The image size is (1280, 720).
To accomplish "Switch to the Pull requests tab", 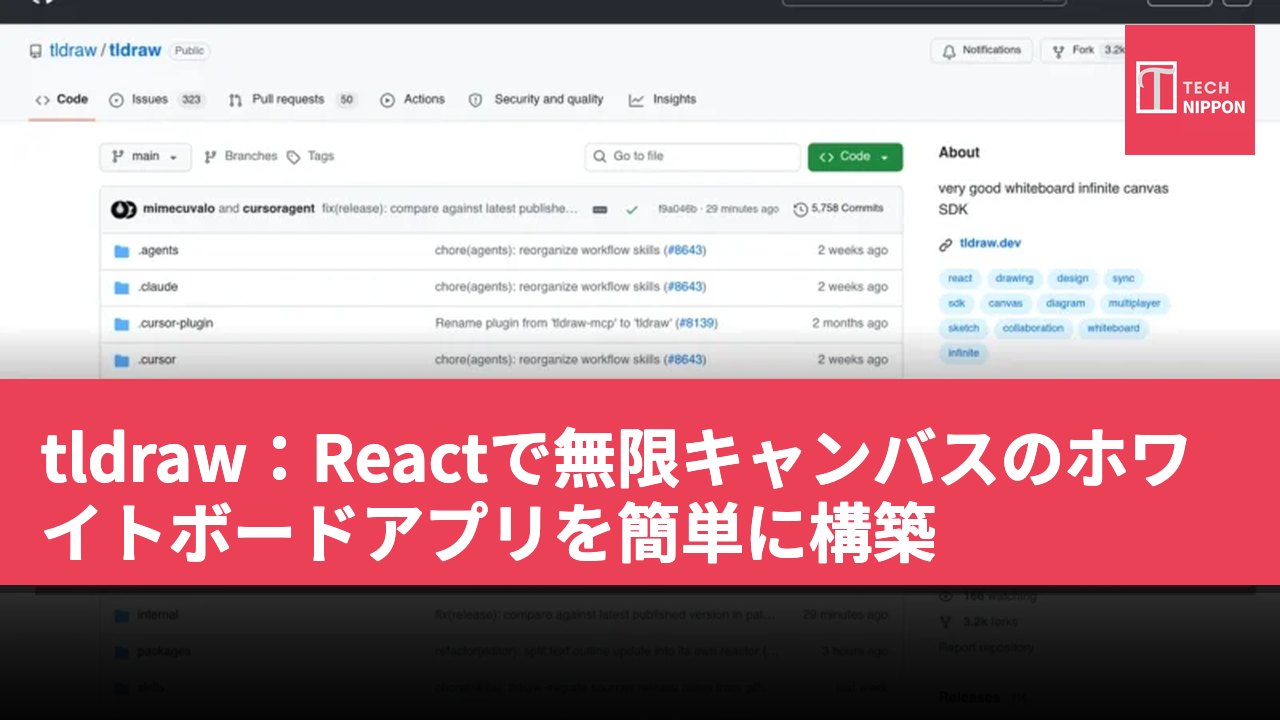I will pyautogui.click(x=292, y=100).
